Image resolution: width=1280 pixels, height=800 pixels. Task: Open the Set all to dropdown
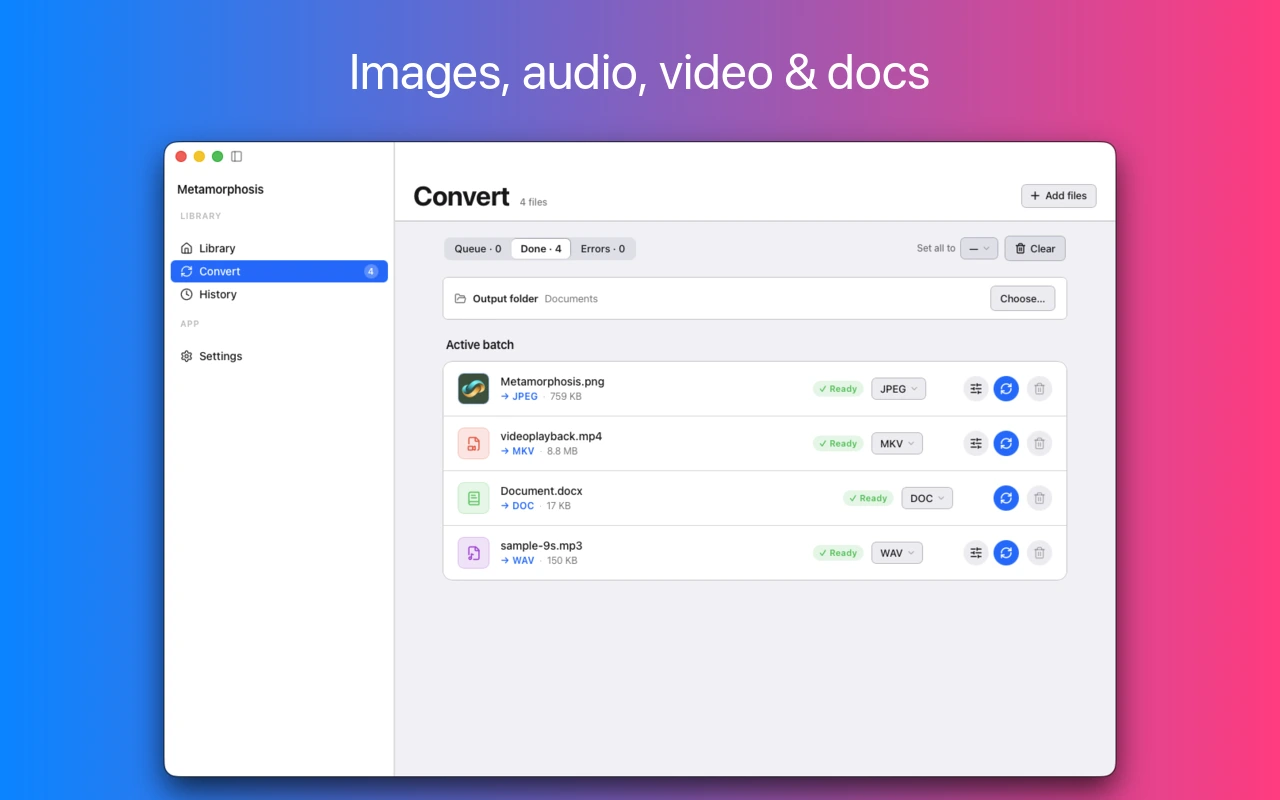(x=979, y=248)
